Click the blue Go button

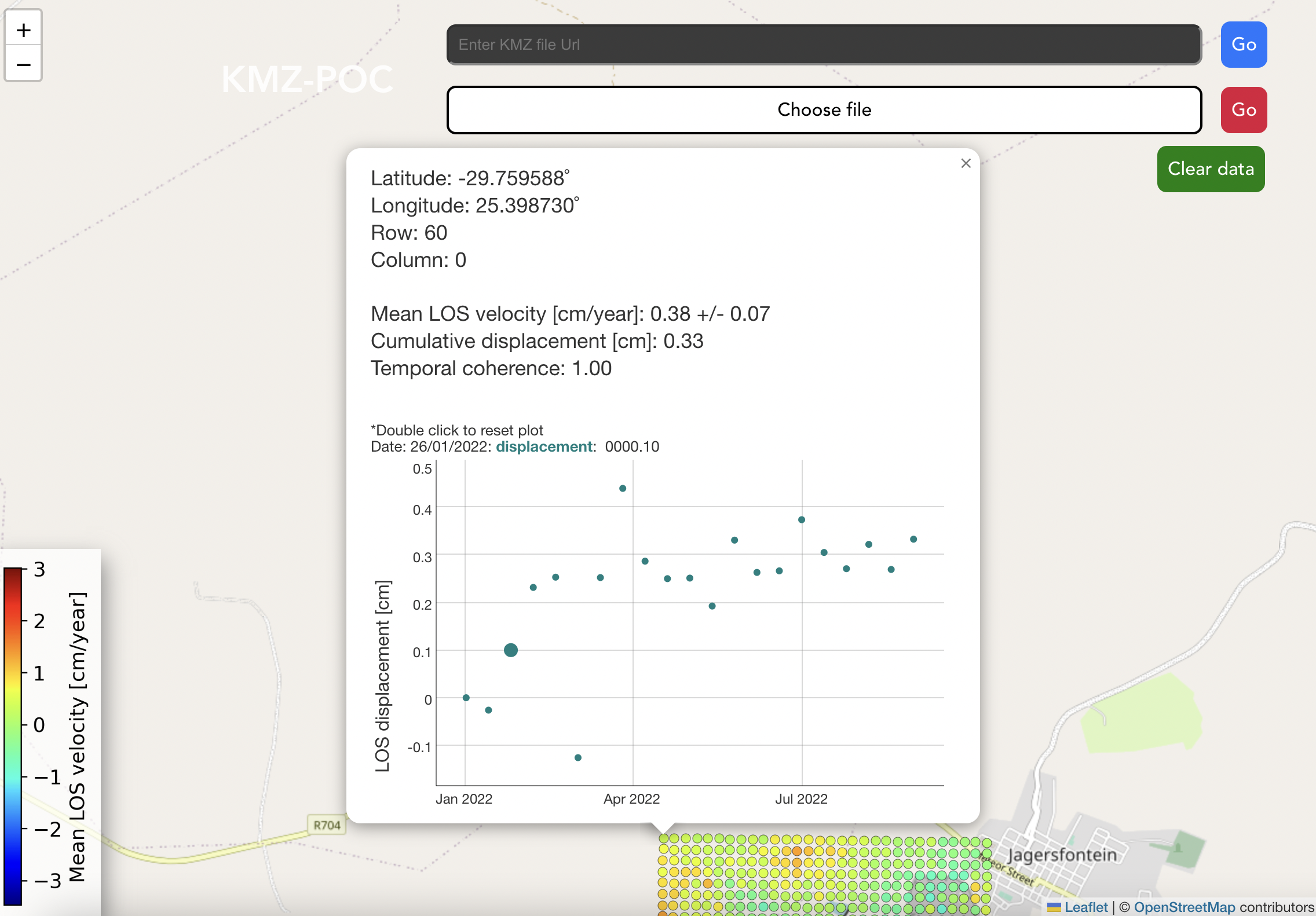(x=1244, y=45)
